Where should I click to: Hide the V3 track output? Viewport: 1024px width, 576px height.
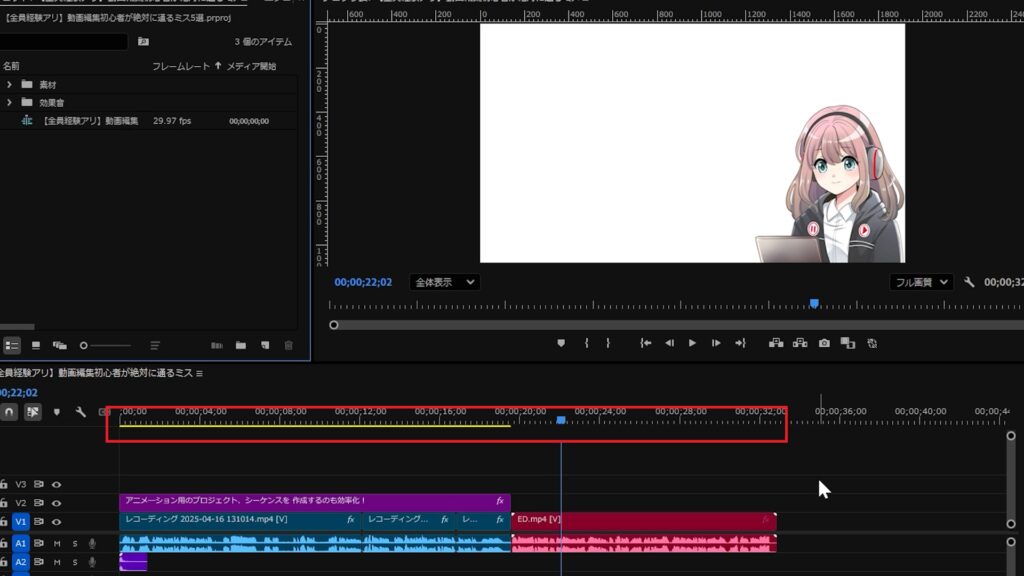coord(56,485)
